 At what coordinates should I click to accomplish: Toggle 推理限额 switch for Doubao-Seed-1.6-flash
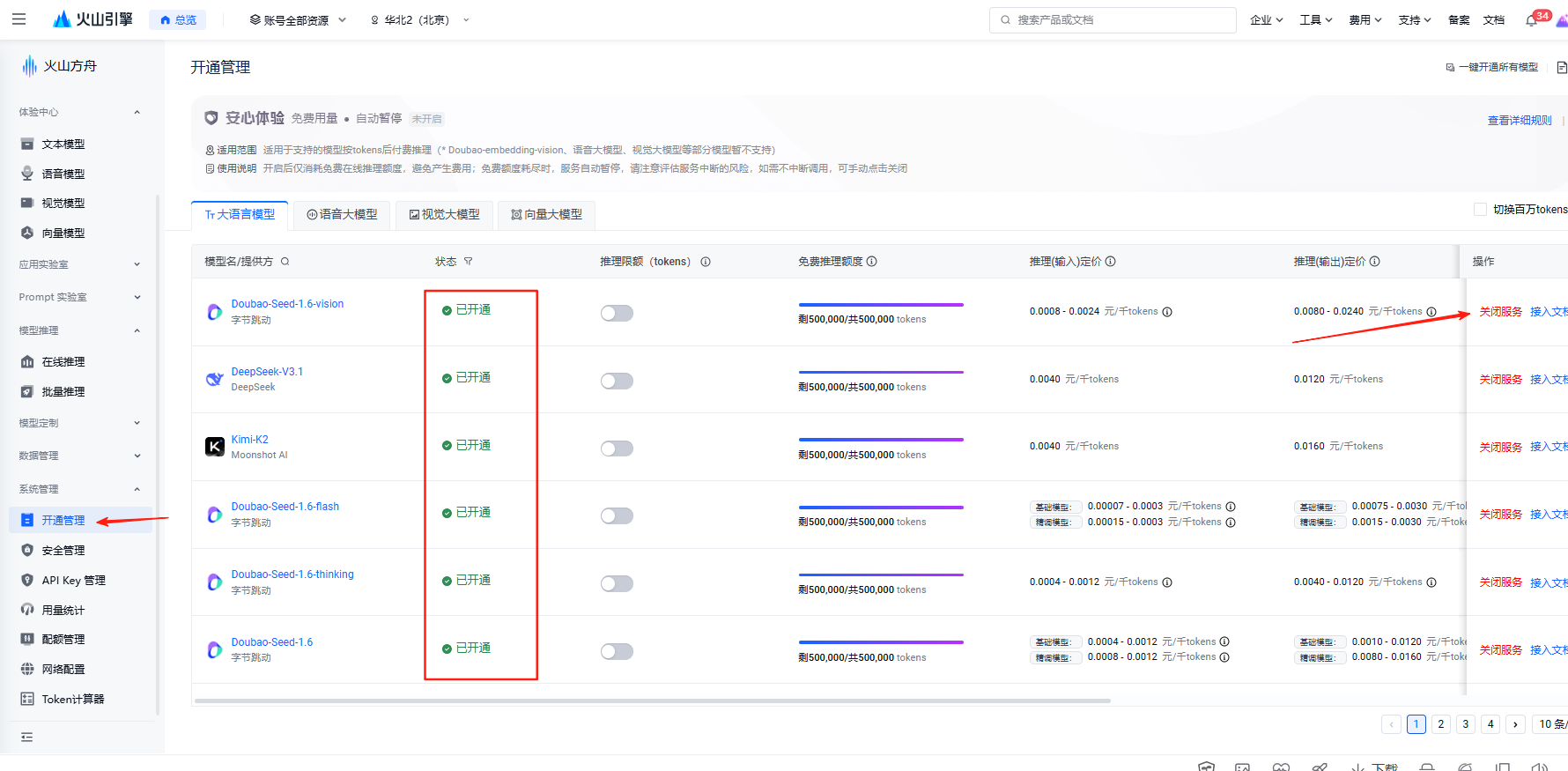[617, 515]
